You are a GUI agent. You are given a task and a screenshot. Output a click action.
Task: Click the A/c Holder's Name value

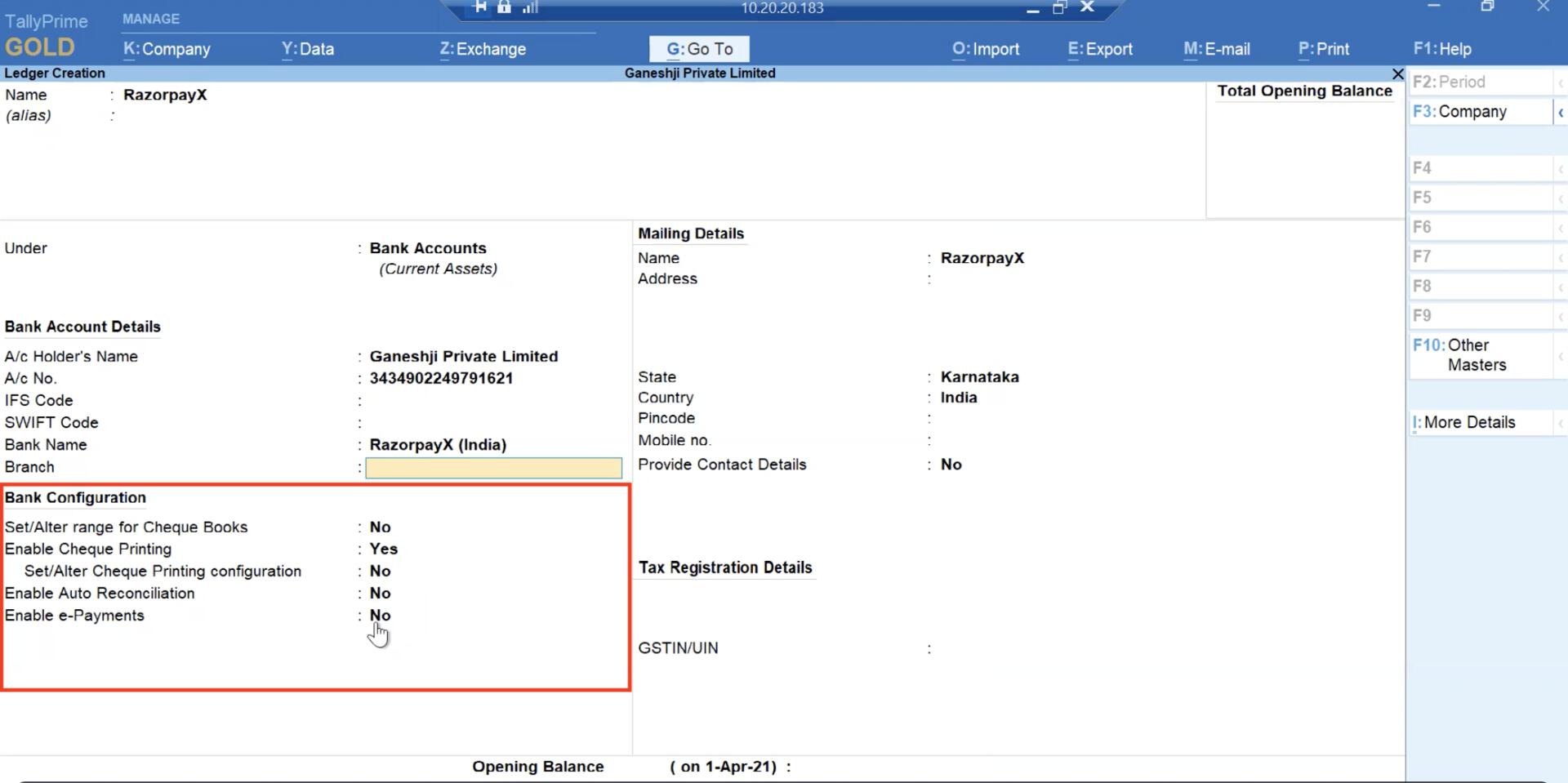pos(464,357)
